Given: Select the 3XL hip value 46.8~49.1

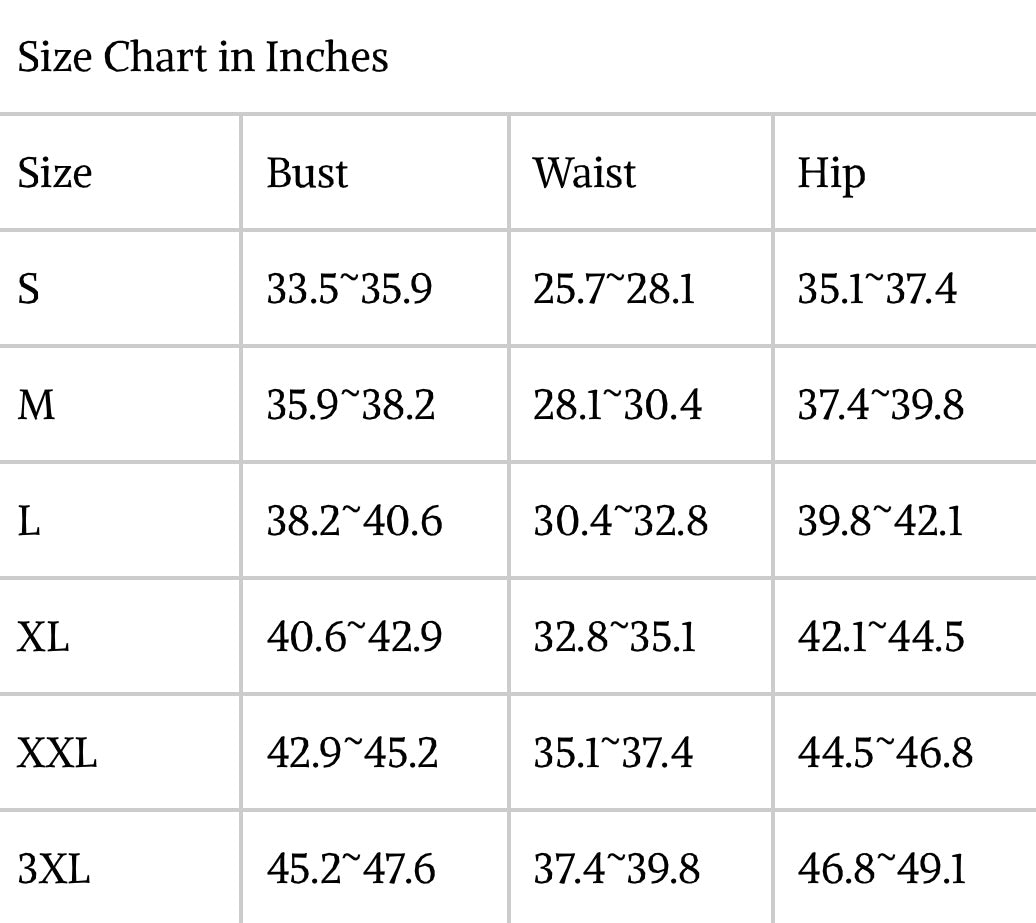Looking at the screenshot, I should (882, 868).
